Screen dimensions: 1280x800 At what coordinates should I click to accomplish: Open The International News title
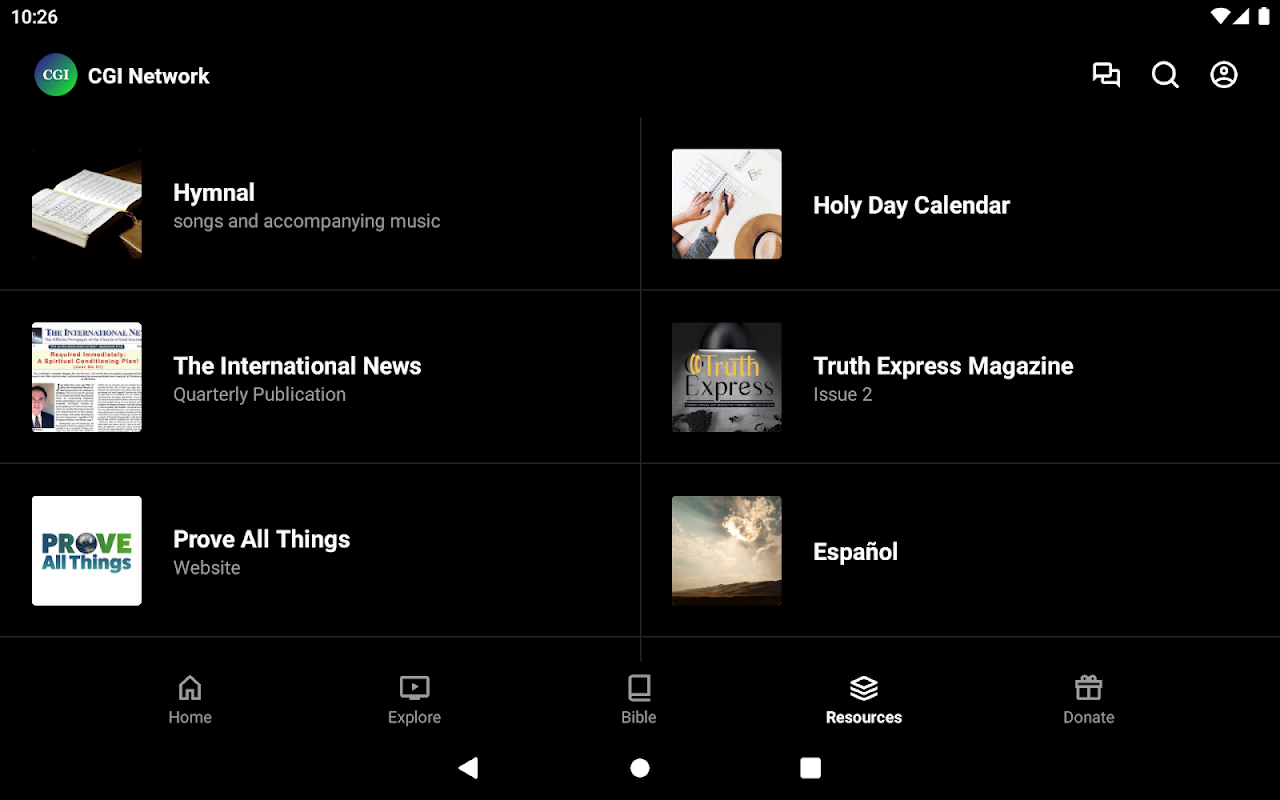(x=297, y=366)
